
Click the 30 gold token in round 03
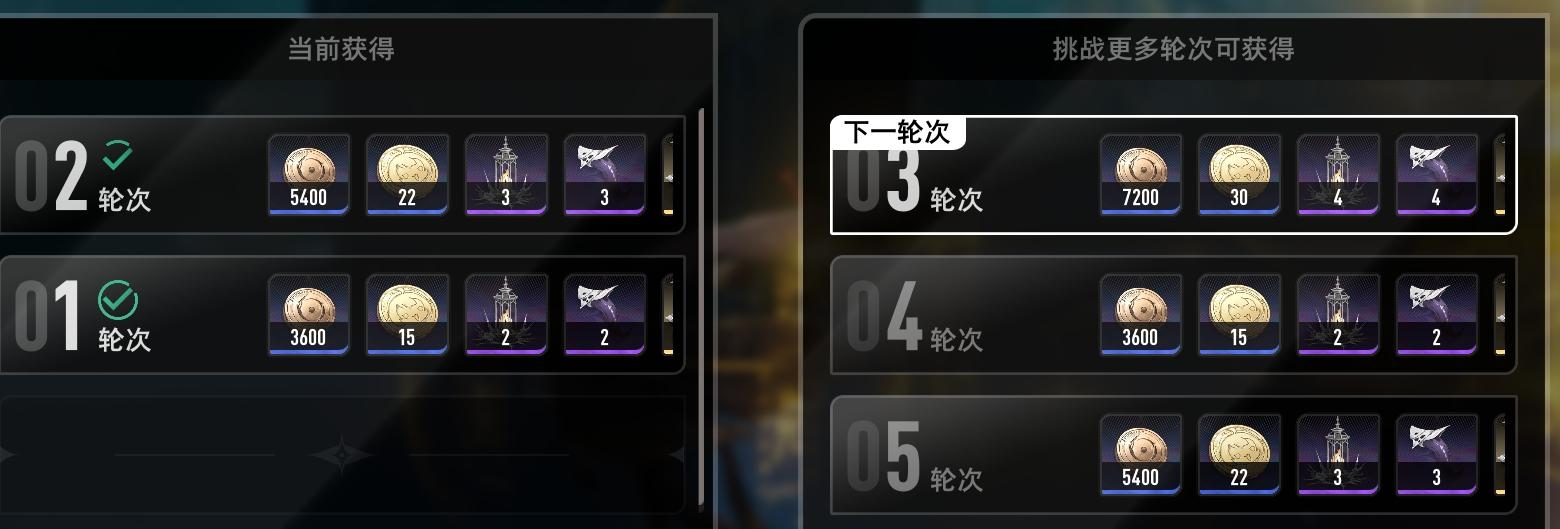(x=1239, y=175)
